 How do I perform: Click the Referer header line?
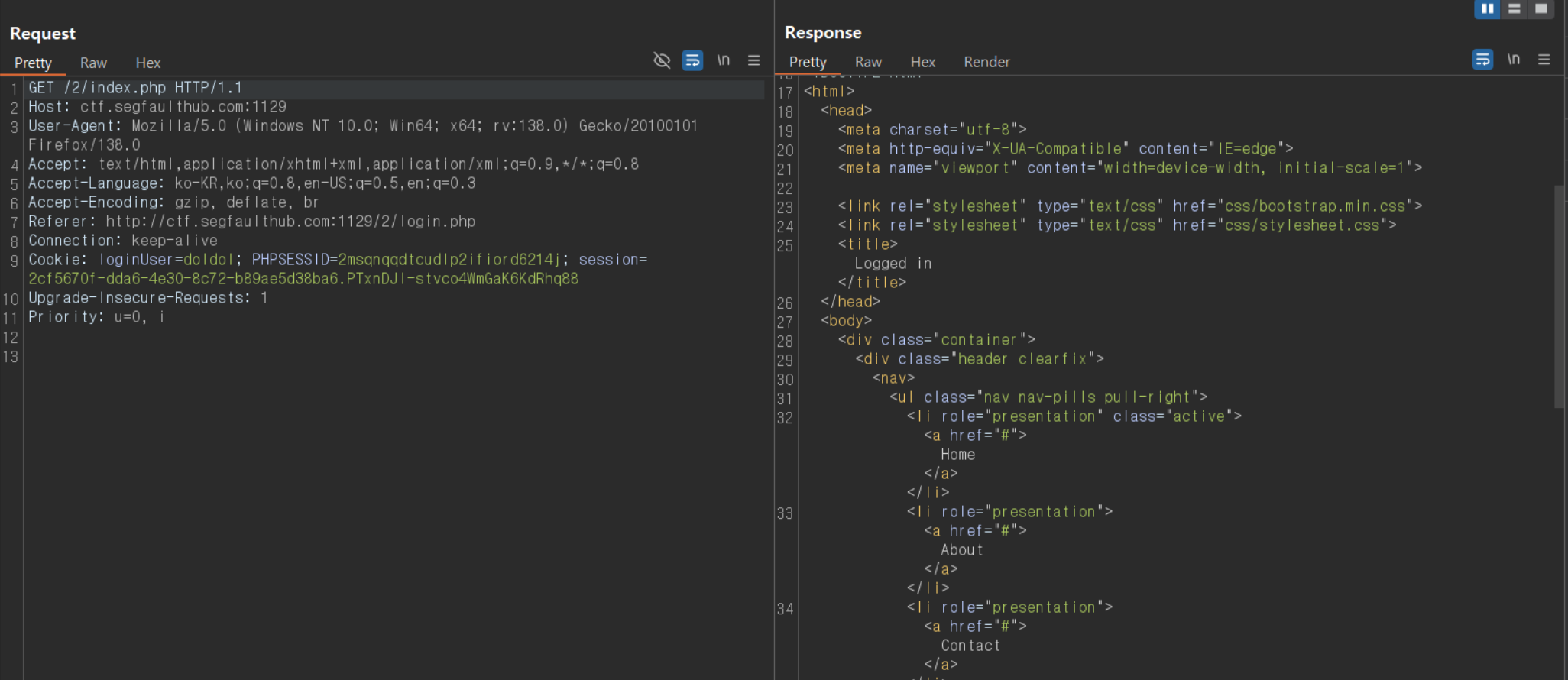point(252,222)
